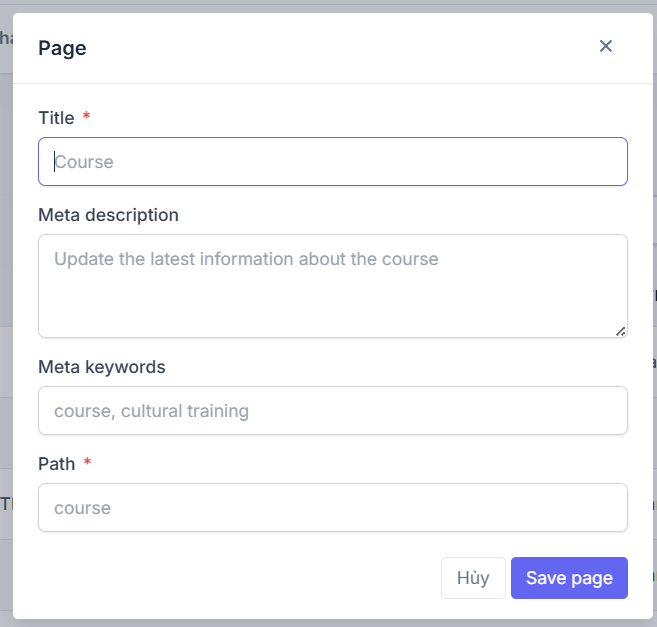657x627 pixels.
Task: Cancel with the Hủy button
Action: click(473, 578)
